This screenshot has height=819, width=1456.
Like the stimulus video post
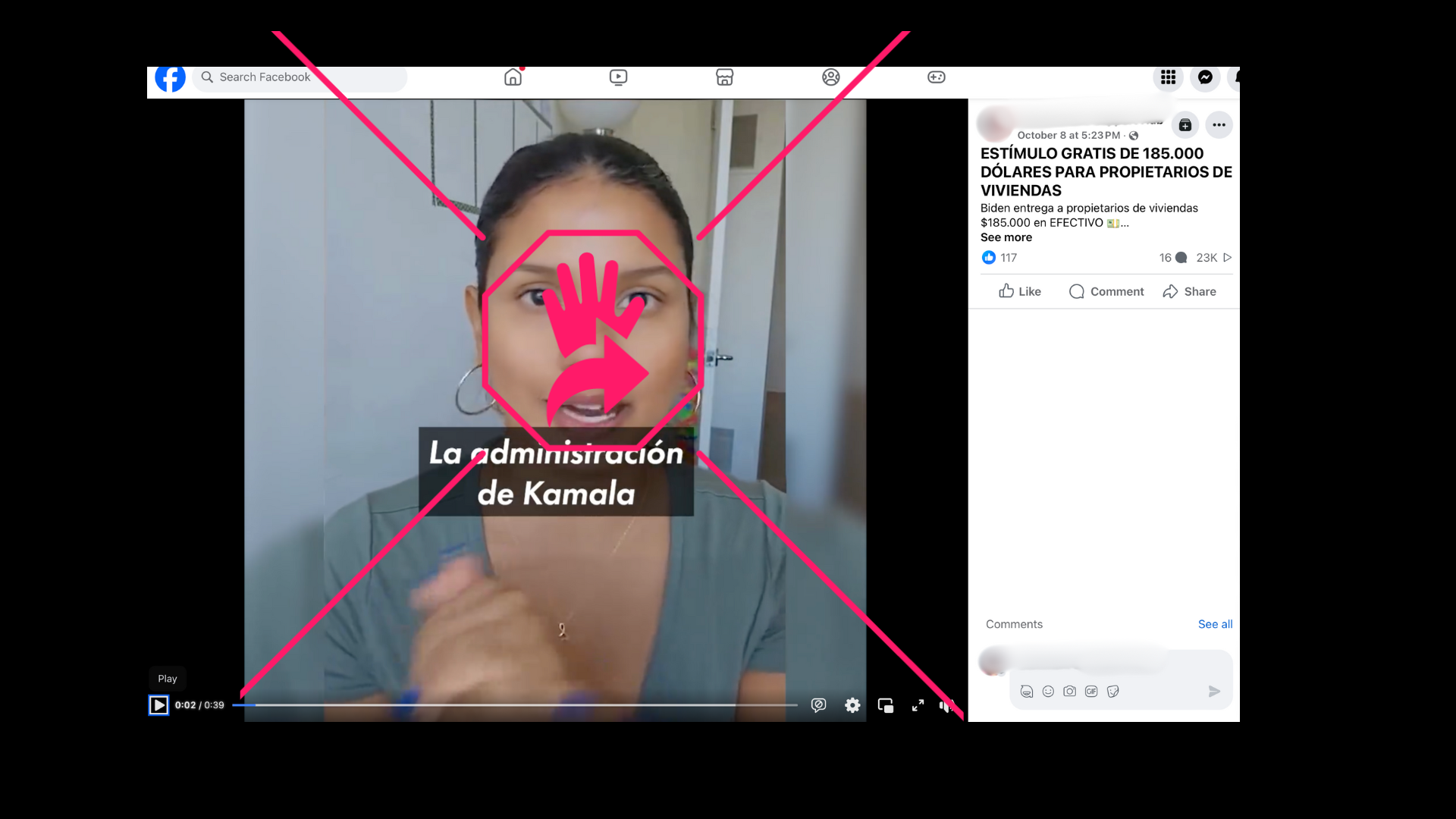click(x=1019, y=291)
